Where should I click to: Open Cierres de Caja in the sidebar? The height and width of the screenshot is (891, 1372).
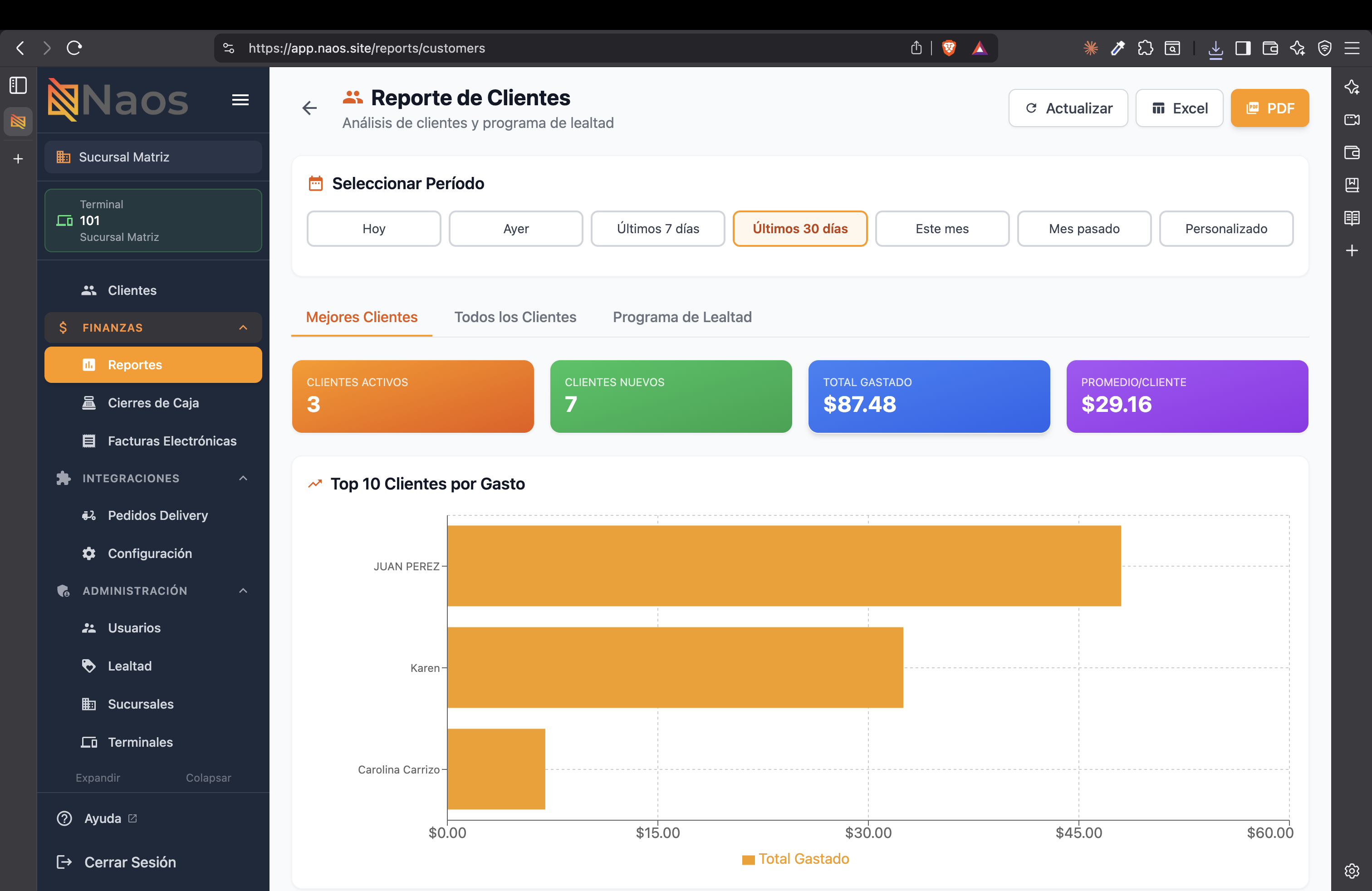point(153,403)
